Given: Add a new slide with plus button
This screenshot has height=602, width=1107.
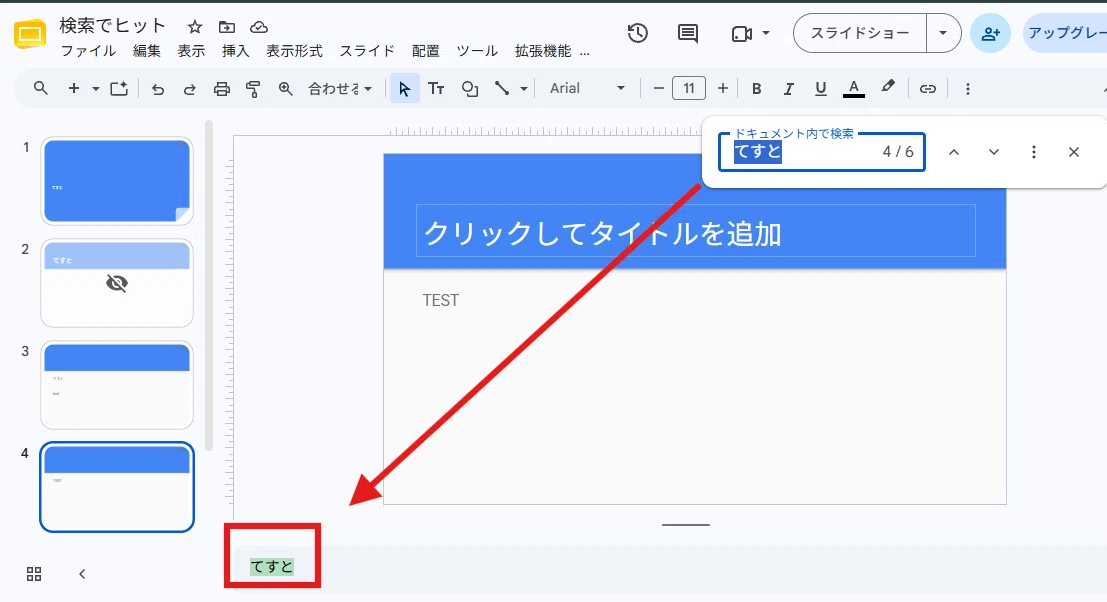Looking at the screenshot, I should point(73,88).
